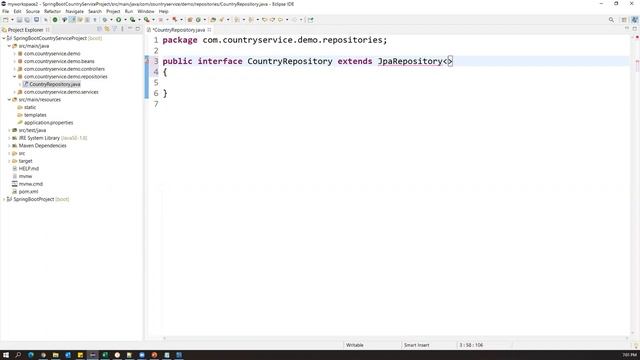Screen dimensions: 640x360
Task: Click the Open Perspective icon
Action: click(624, 20)
